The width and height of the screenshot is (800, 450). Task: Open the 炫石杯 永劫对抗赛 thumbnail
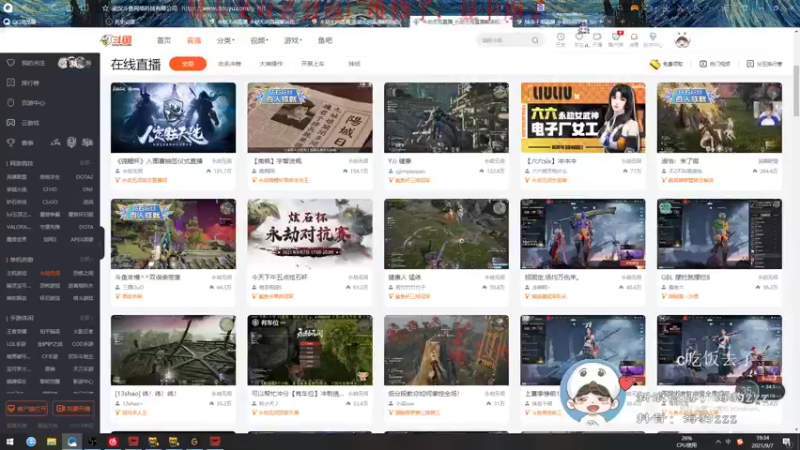click(x=310, y=234)
